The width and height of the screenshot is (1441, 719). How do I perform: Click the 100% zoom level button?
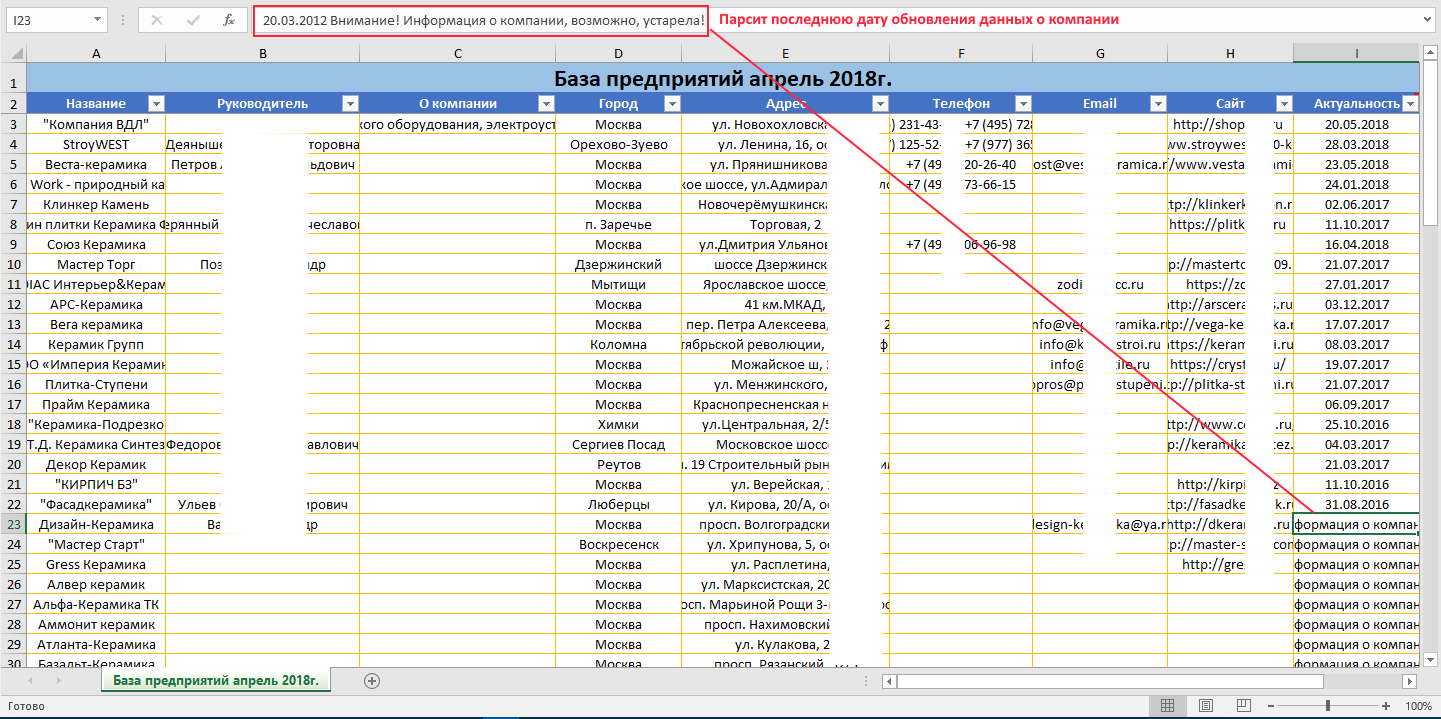coord(1418,706)
